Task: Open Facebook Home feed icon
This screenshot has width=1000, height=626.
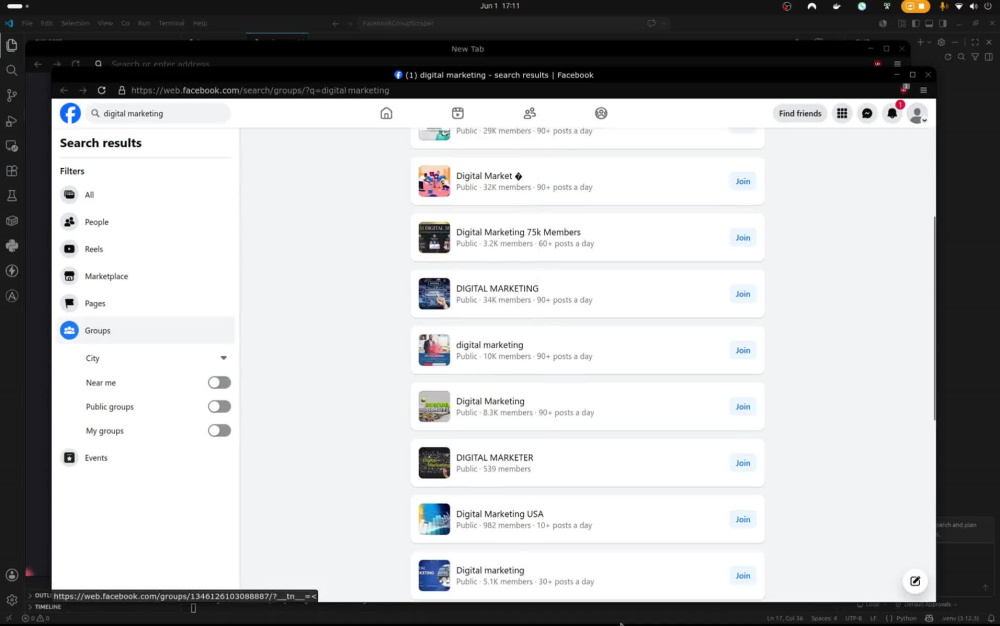Action: (386, 113)
